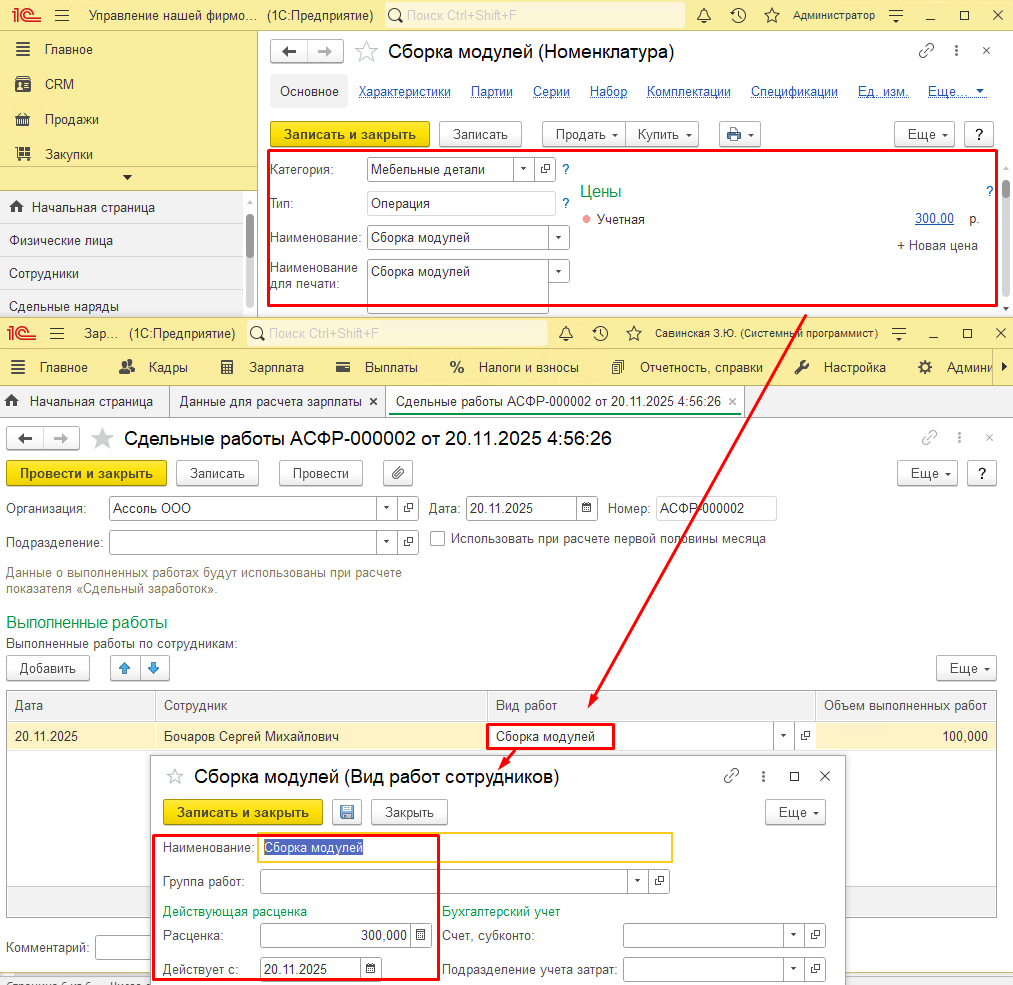Open calendar picker for Дата field
The height and width of the screenshot is (985, 1013).
(588, 508)
